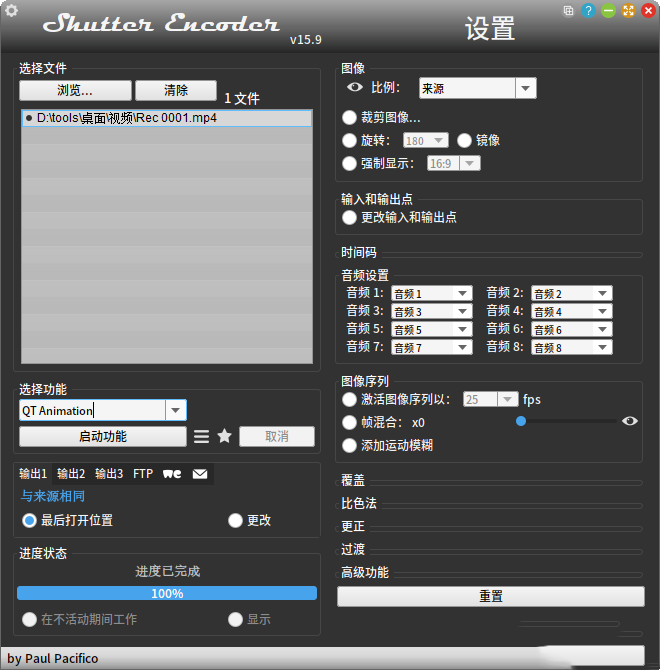
Task: Open the 音频 2 dropdown
Action: [x=572, y=294]
